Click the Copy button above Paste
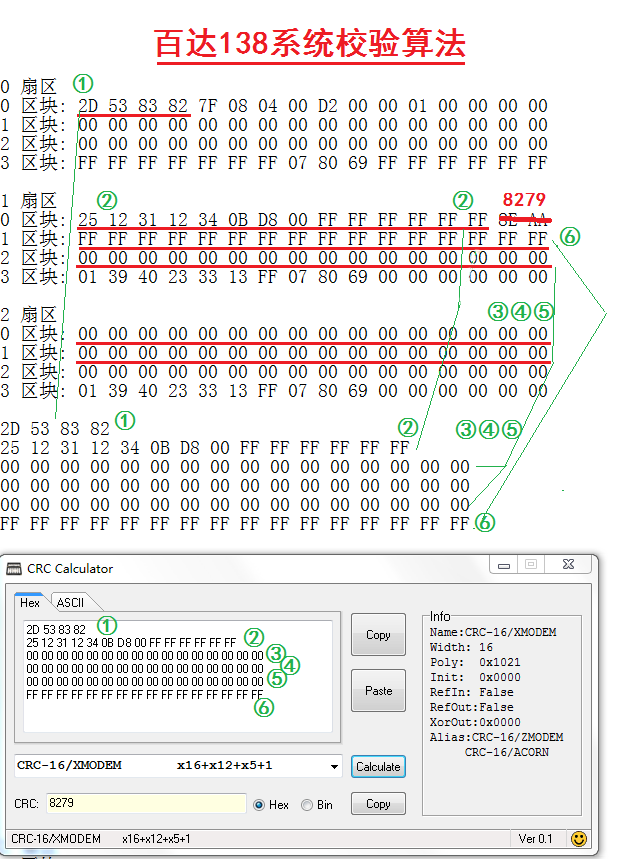This screenshot has width=618, height=859. 378,635
